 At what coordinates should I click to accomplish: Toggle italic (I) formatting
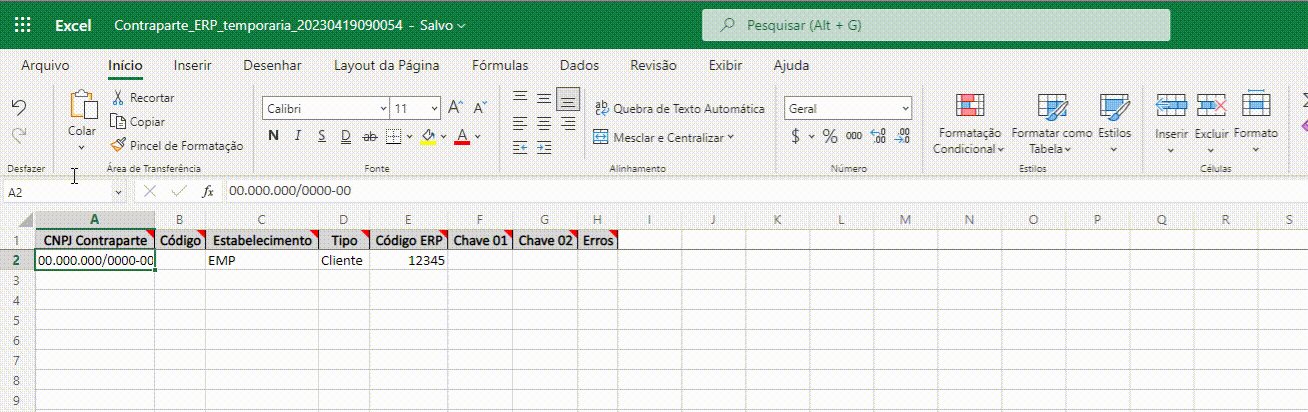tap(298, 136)
